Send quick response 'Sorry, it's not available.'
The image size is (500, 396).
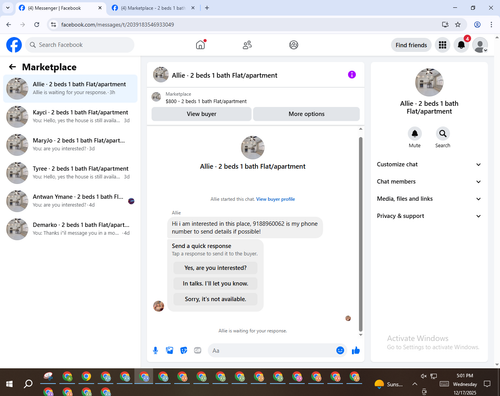(215, 299)
